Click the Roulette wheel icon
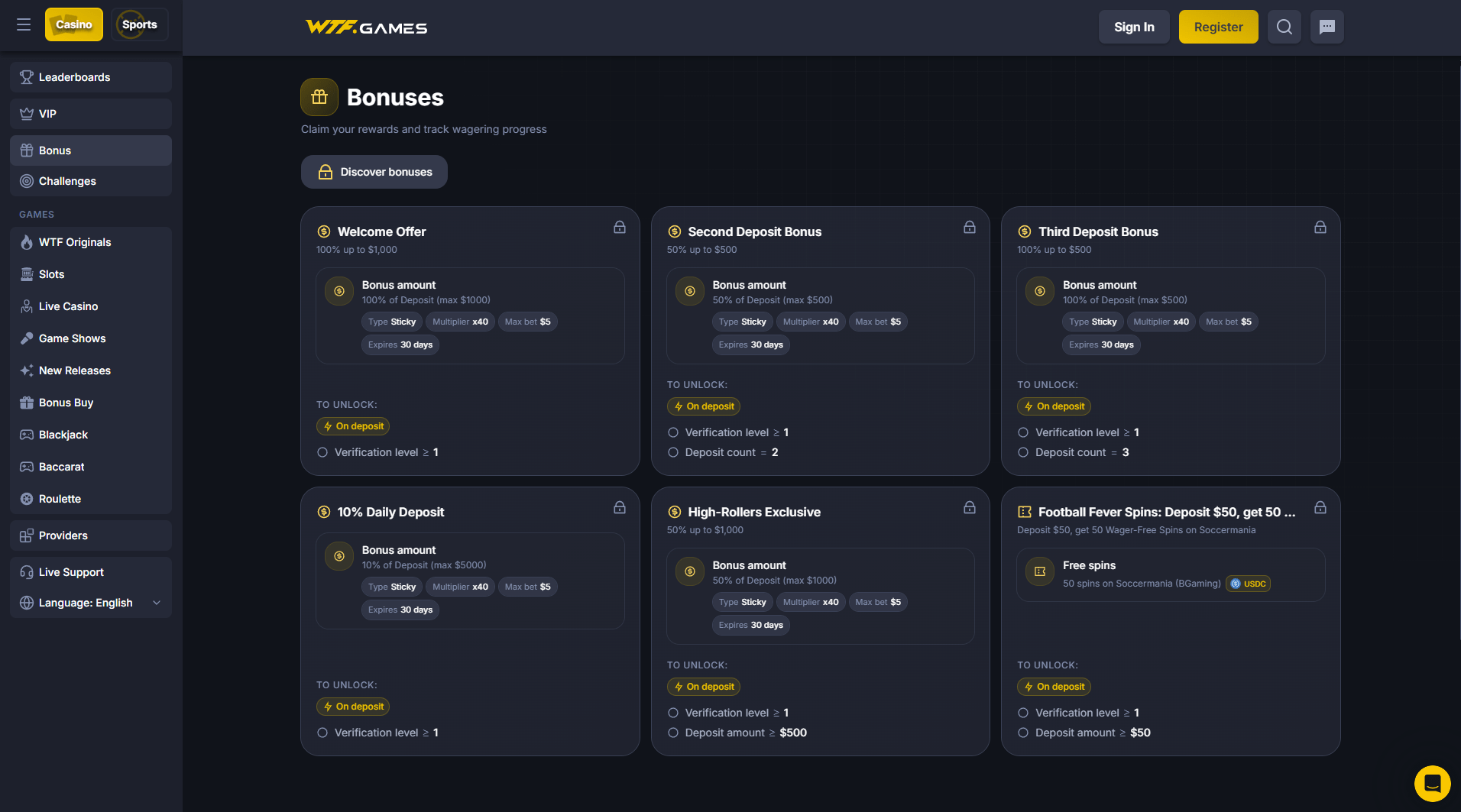The height and width of the screenshot is (812, 1461). (27, 499)
